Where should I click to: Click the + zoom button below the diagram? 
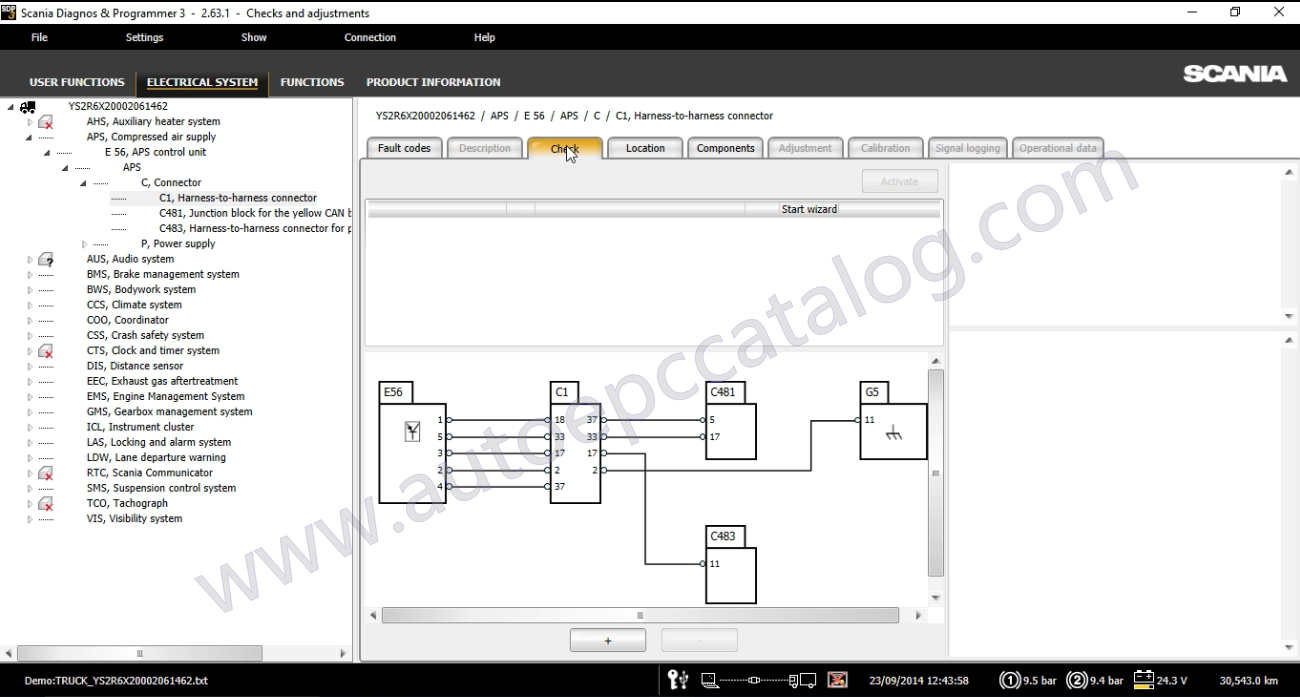pyautogui.click(x=607, y=640)
